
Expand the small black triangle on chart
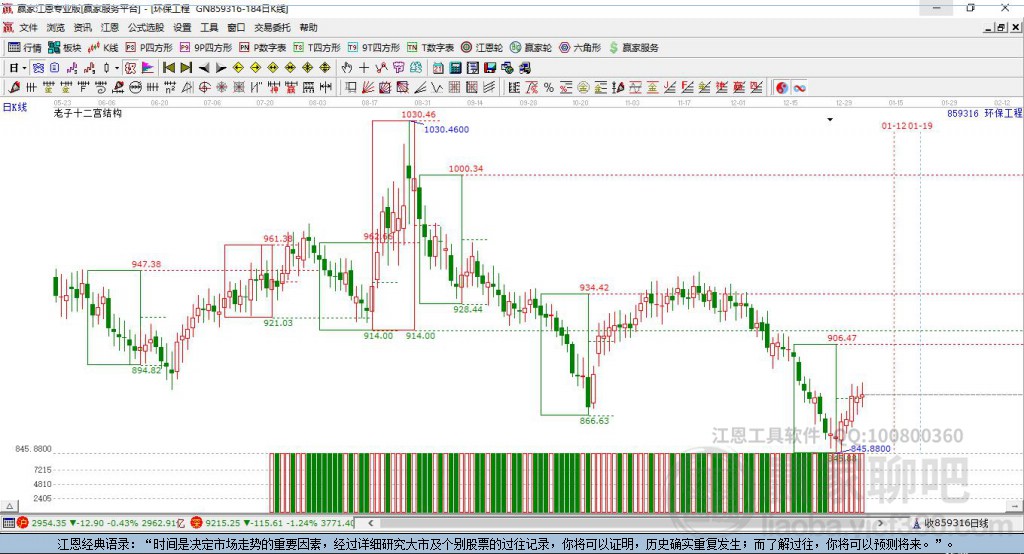(830, 120)
